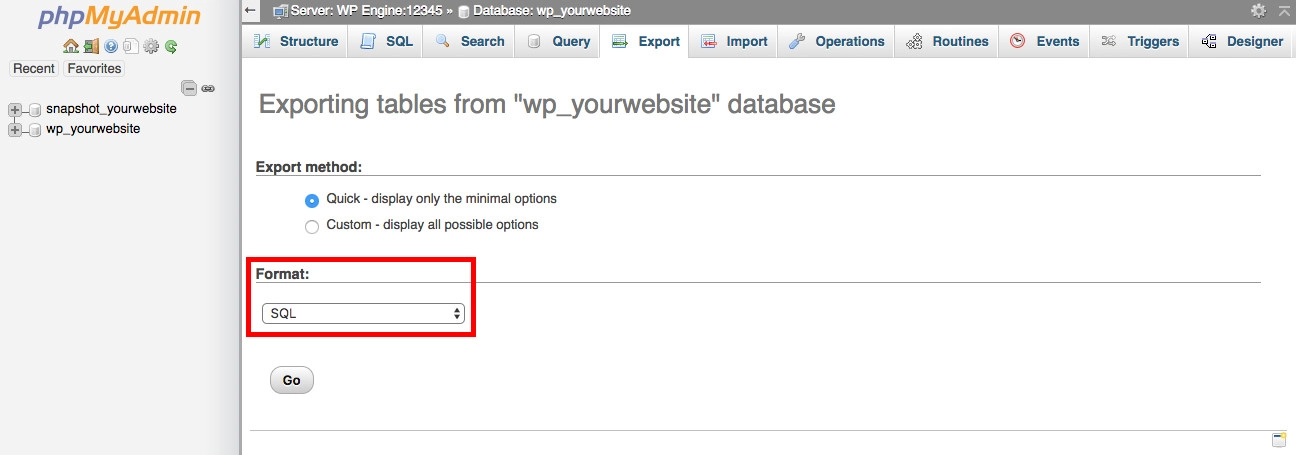Viewport: 1296px width, 455px height.
Task: Select Quick export method radio button
Action: pyautogui.click(x=312, y=200)
